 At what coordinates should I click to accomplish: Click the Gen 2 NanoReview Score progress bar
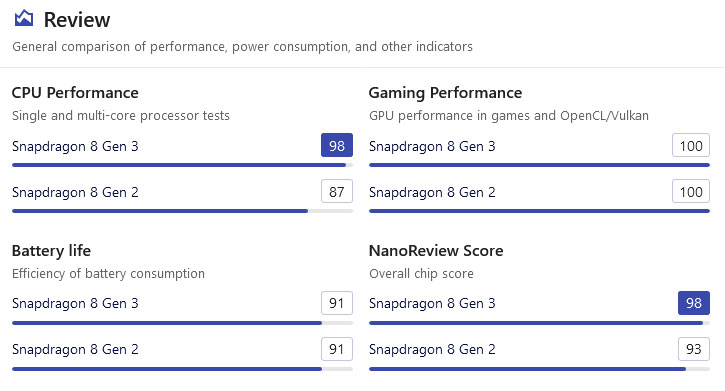point(539,369)
